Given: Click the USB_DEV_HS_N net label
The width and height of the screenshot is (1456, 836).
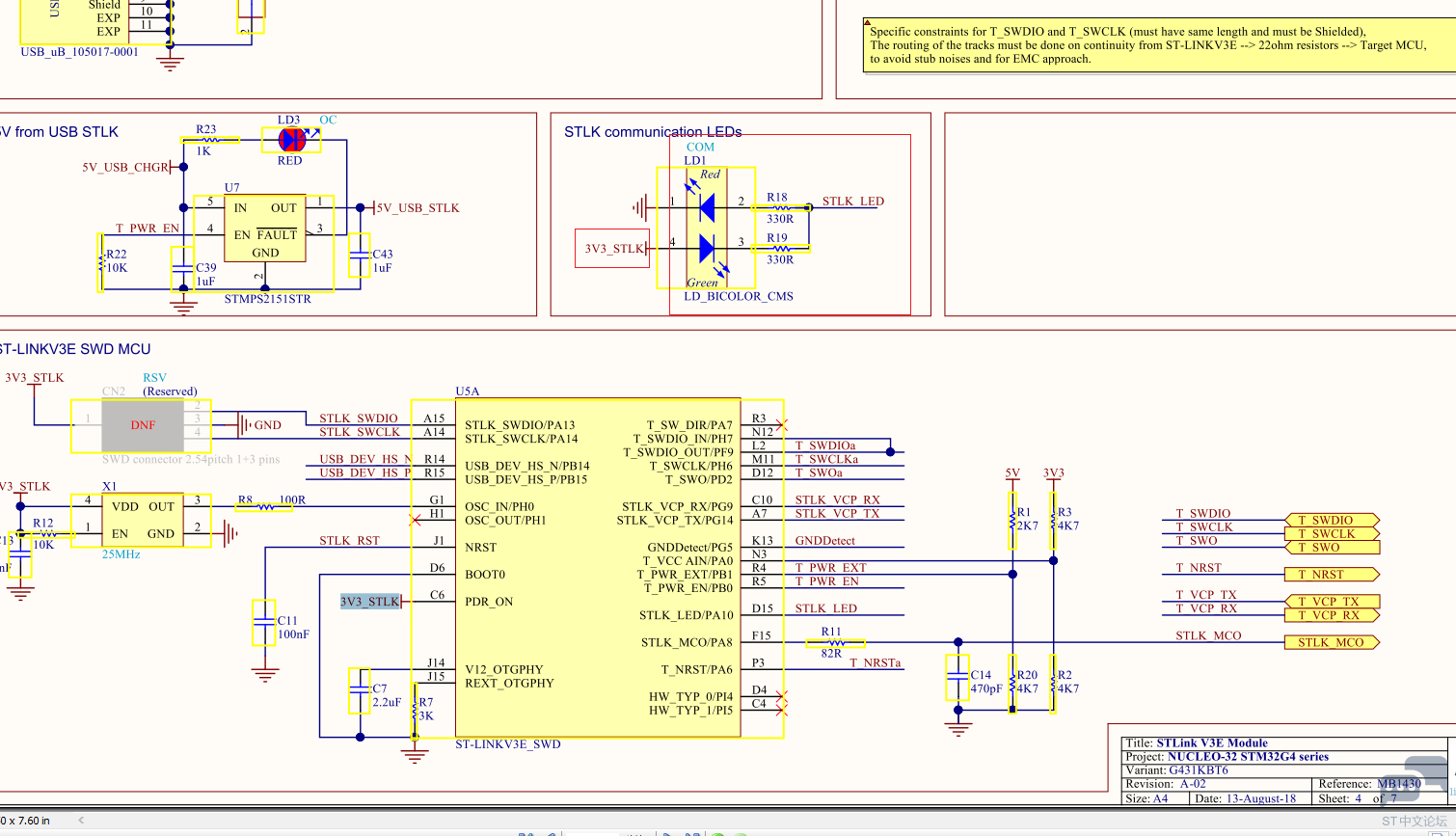Looking at the screenshot, I should pos(365,459).
